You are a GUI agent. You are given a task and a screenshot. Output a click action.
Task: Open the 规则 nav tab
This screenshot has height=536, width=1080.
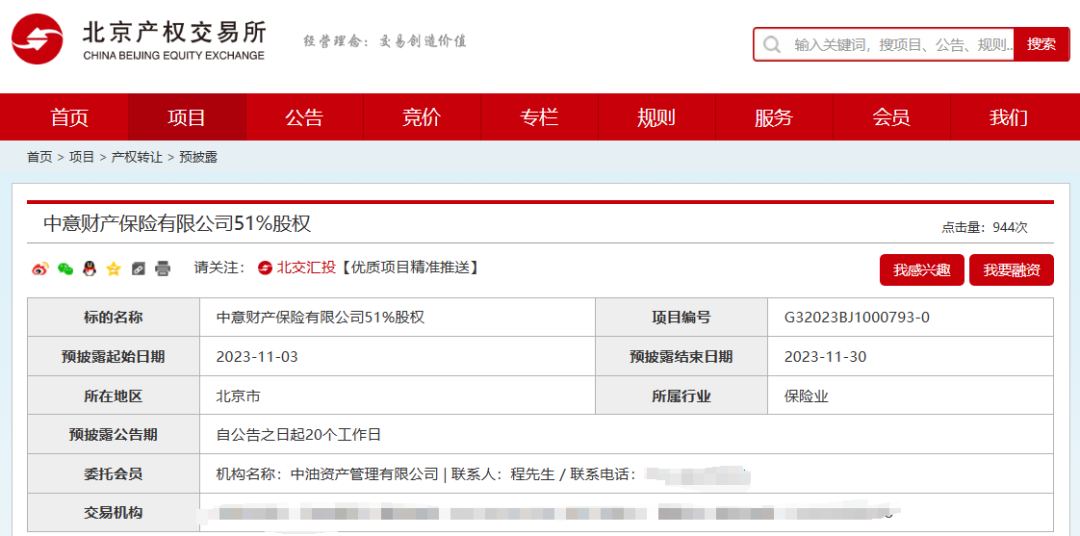(656, 118)
